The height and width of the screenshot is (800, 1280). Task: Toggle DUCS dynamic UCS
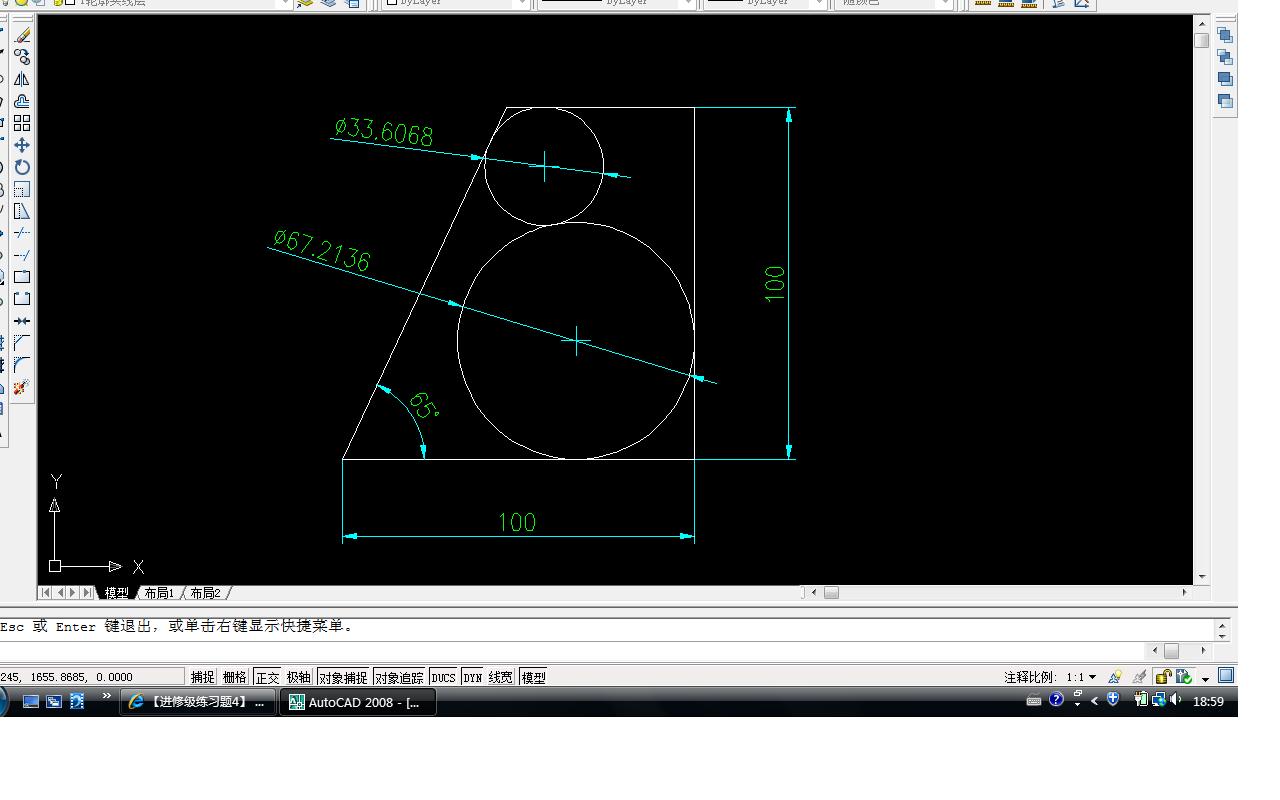click(x=443, y=677)
